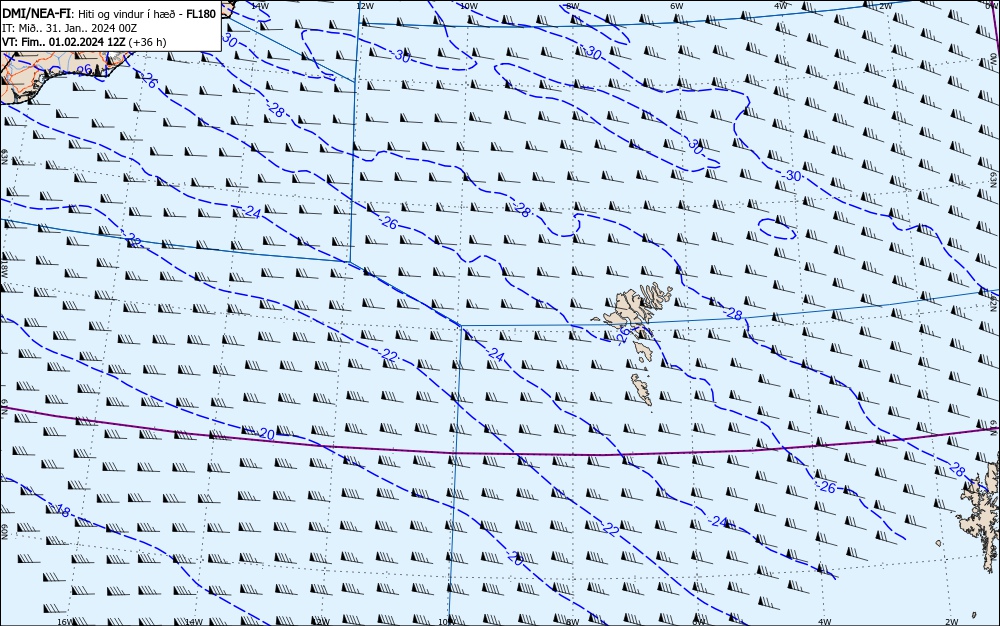Click the 8W longitude label along bottom edge
The width and height of the screenshot is (1000, 626).
[573, 622]
